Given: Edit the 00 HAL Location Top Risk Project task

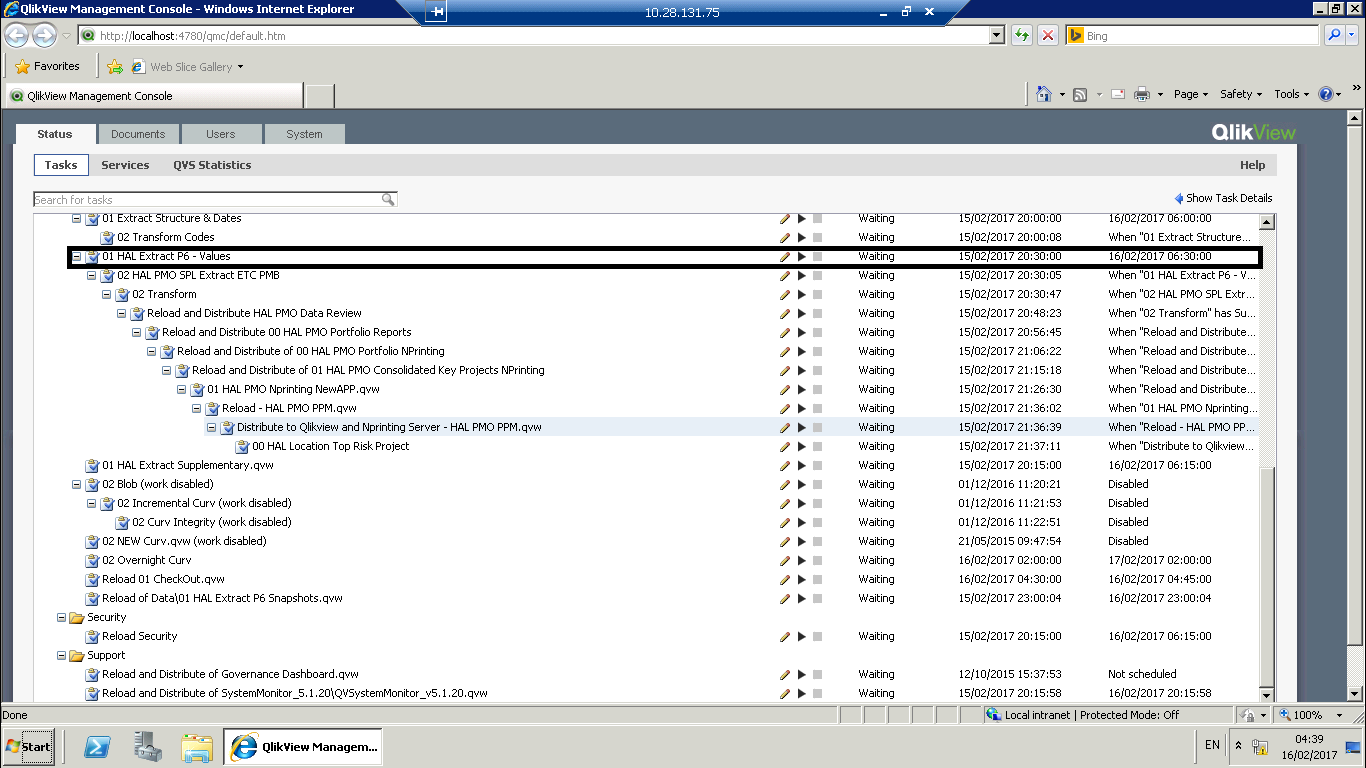Looking at the screenshot, I should pyautogui.click(x=785, y=446).
